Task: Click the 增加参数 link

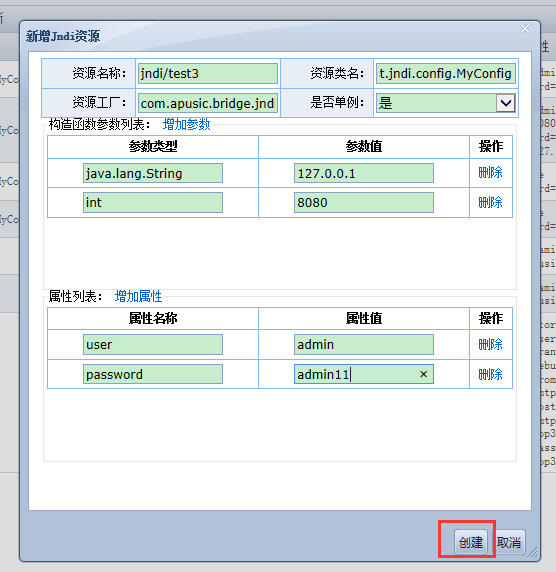Action: (186, 124)
